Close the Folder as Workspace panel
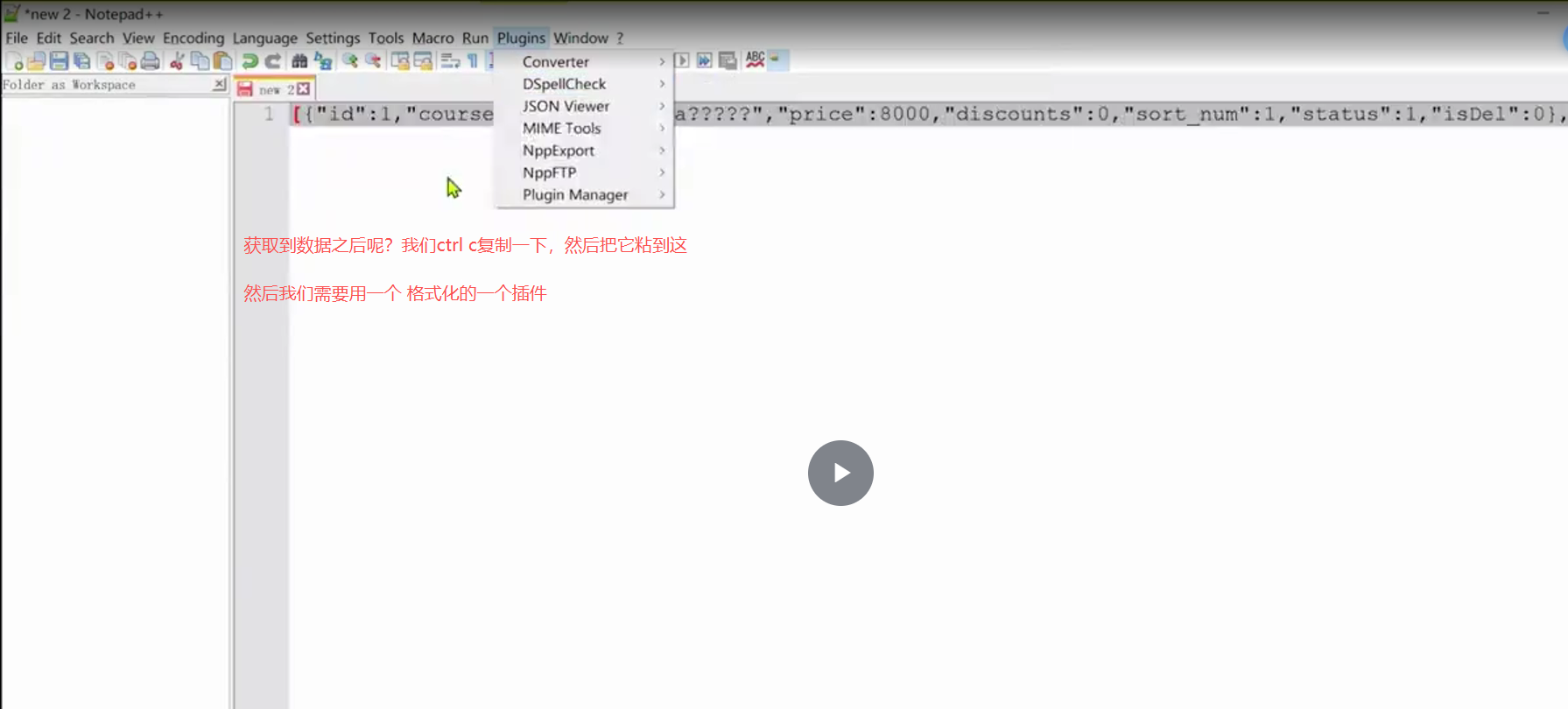The width and height of the screenshot is (1568, 709). tap(219, 84)
